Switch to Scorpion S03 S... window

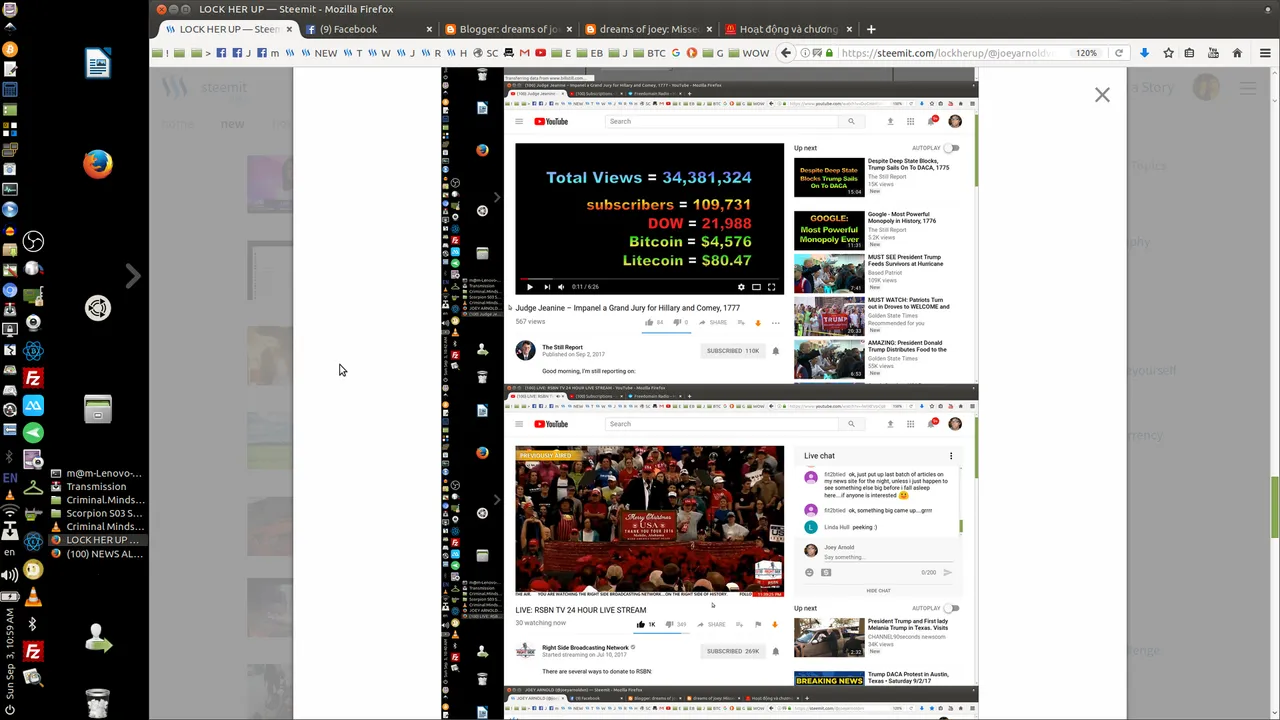(x=96, y=513)
